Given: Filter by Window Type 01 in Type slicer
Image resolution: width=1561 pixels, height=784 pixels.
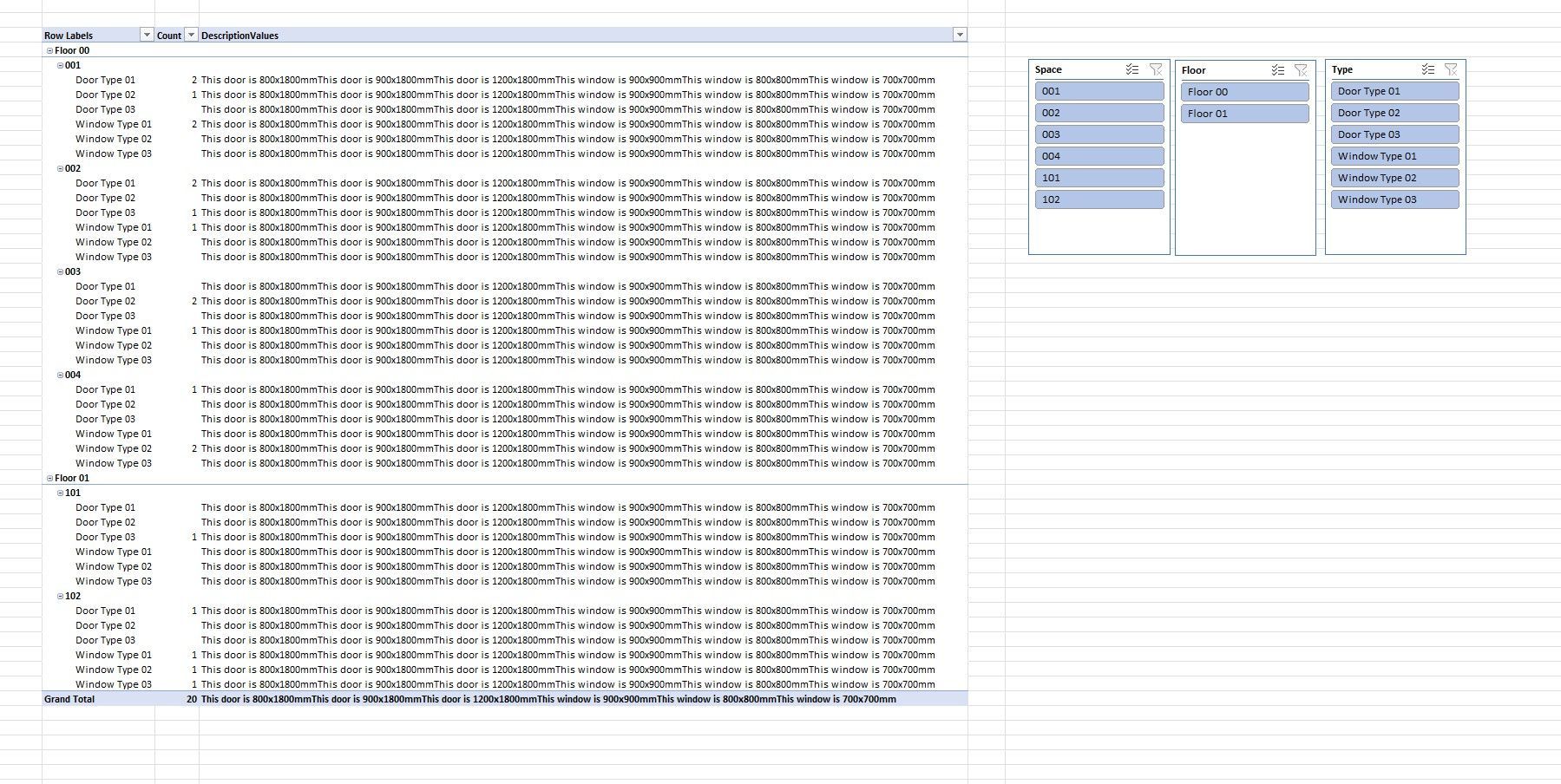Looking at the screenshot, I should coord(1395,156).
